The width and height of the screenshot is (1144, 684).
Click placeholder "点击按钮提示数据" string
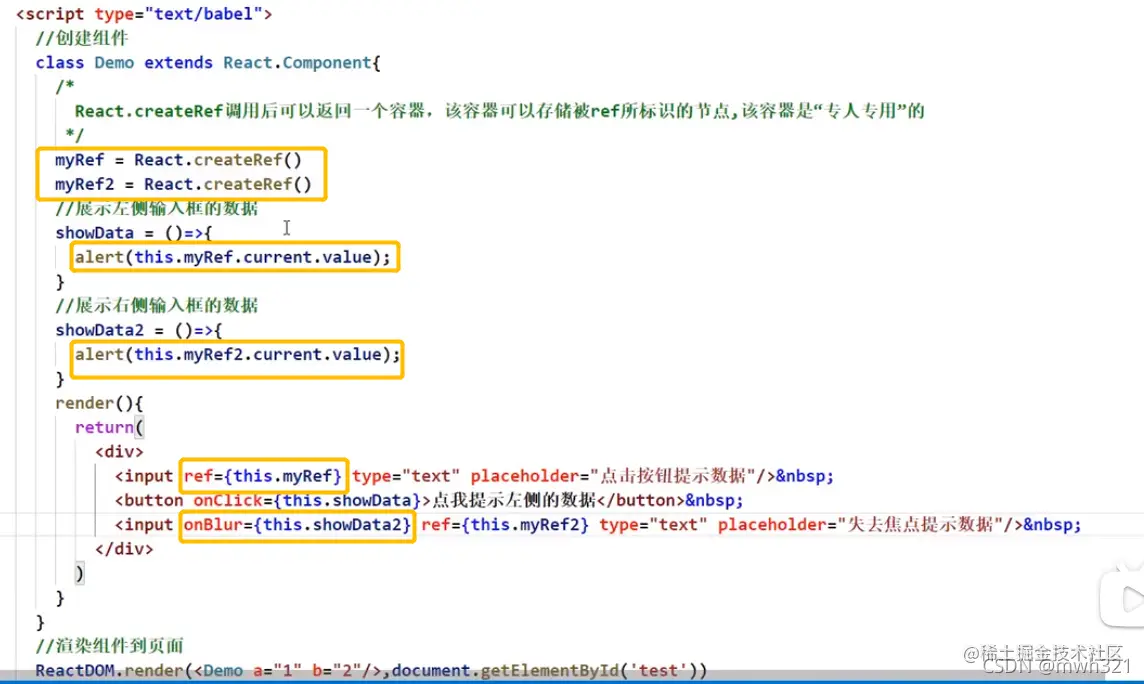[678, 476]
